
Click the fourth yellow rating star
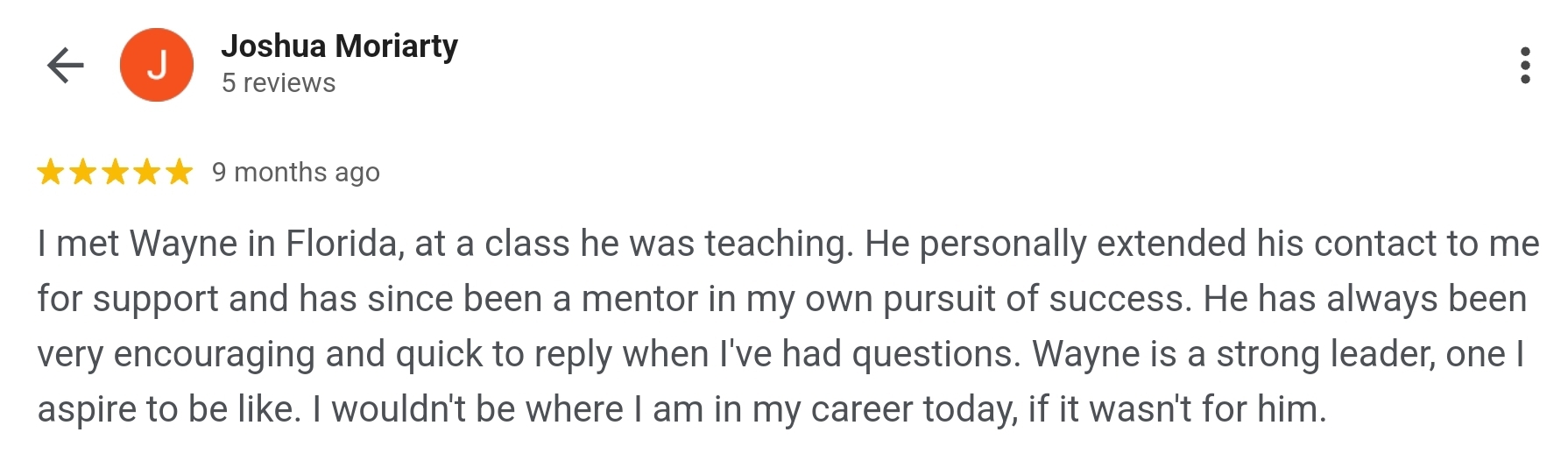tap(147, 172)
